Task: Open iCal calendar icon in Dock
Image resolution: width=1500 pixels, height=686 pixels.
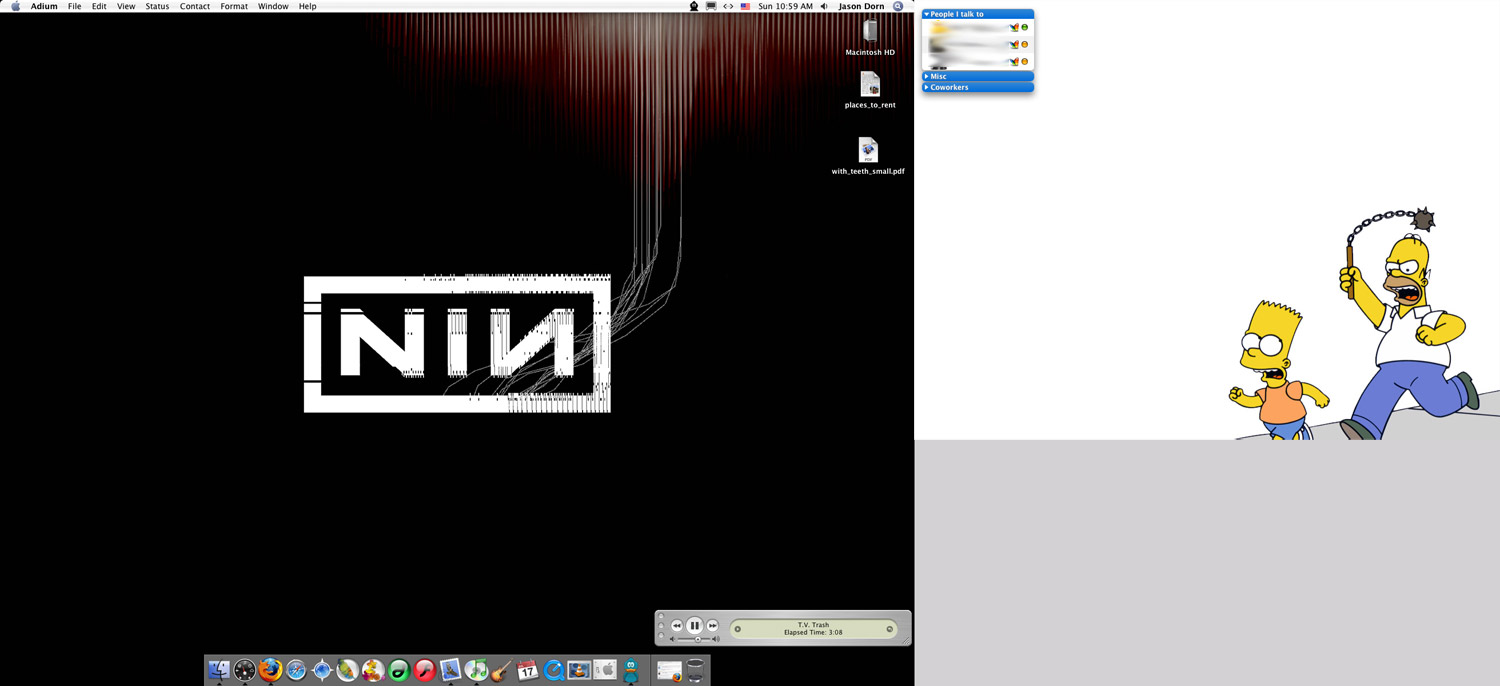Action: click(528, 671)
